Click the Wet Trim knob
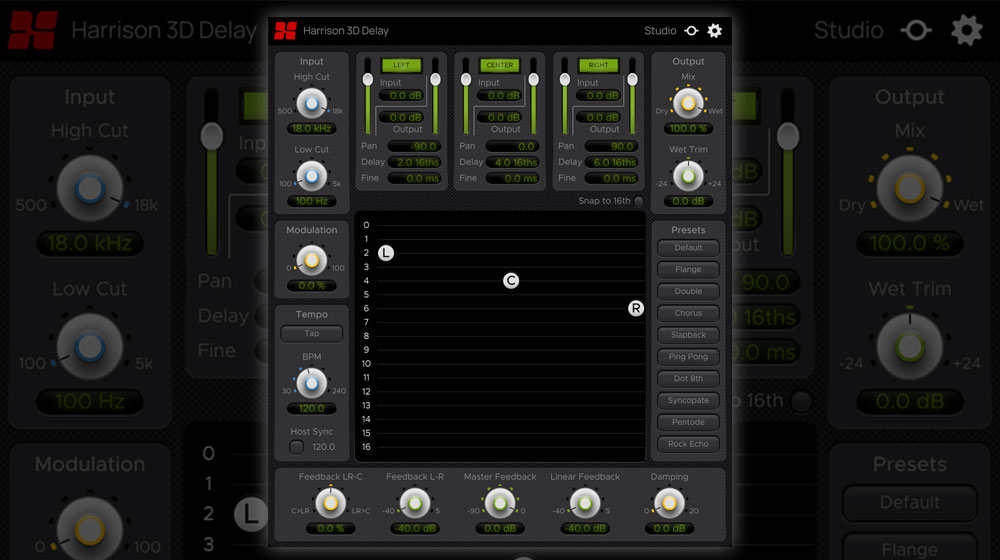The image size is (1000, 560). [688, 176]
